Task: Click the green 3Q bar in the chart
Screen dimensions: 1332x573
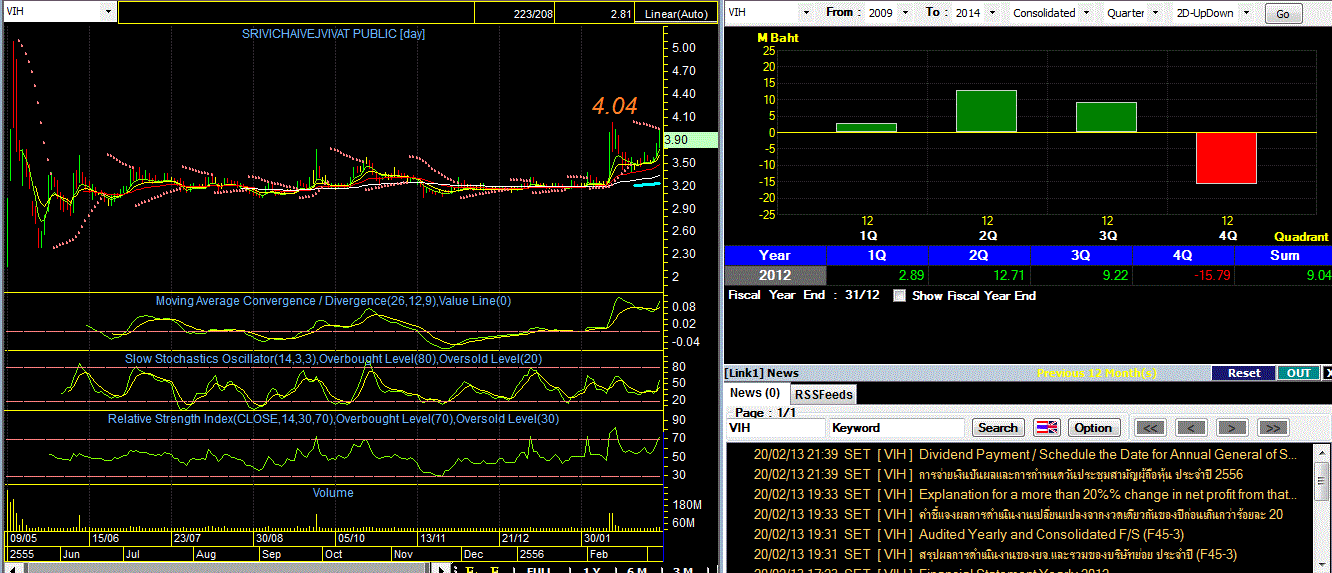Action: click(1106, 117)
